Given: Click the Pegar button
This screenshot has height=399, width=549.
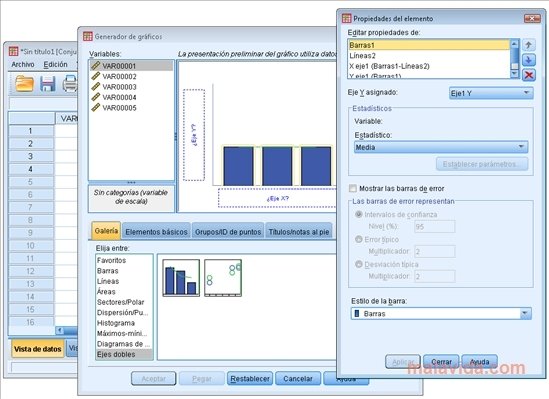Looking at the screenshot, I should point(202,379).
